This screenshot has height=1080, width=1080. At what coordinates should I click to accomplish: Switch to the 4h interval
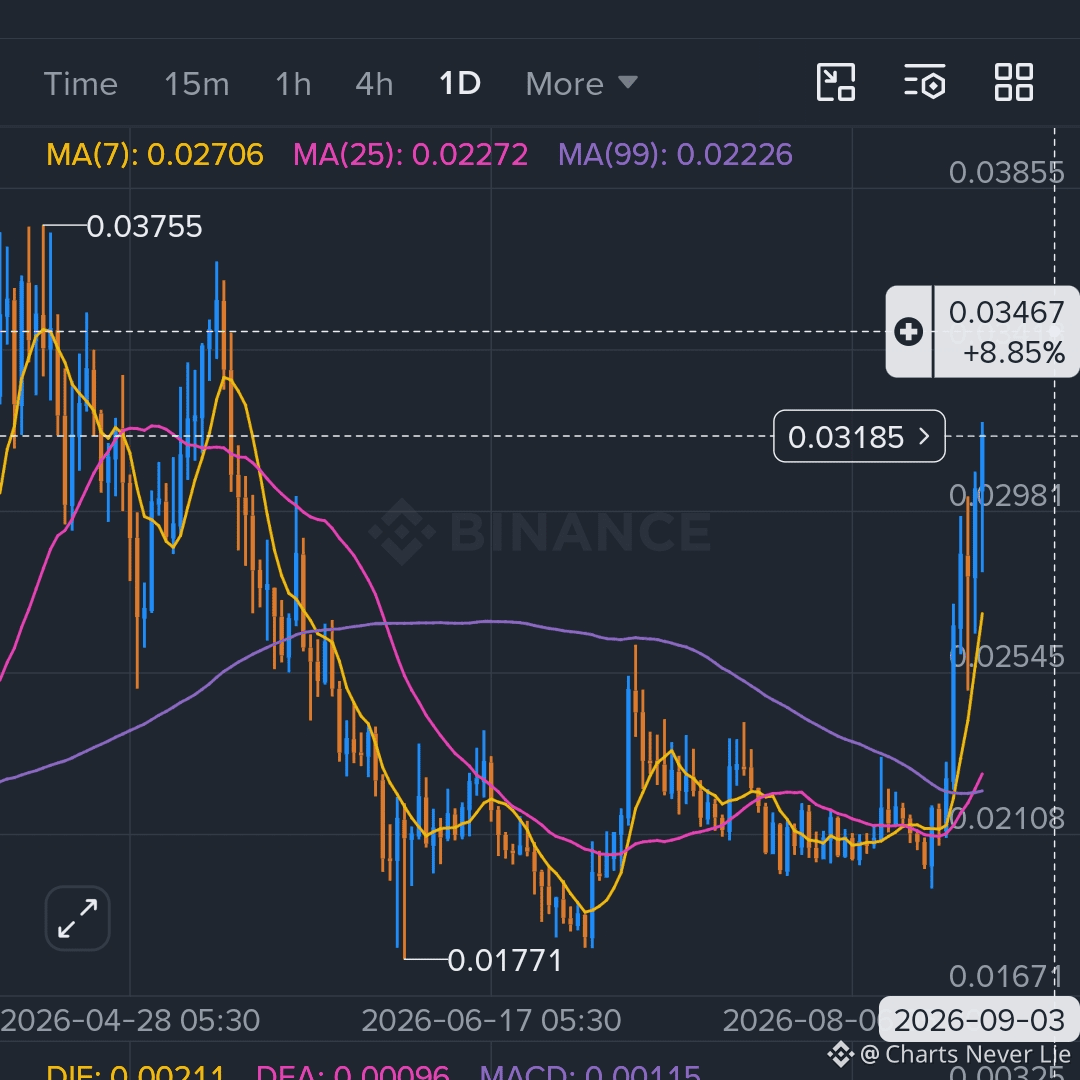point(374,84)
